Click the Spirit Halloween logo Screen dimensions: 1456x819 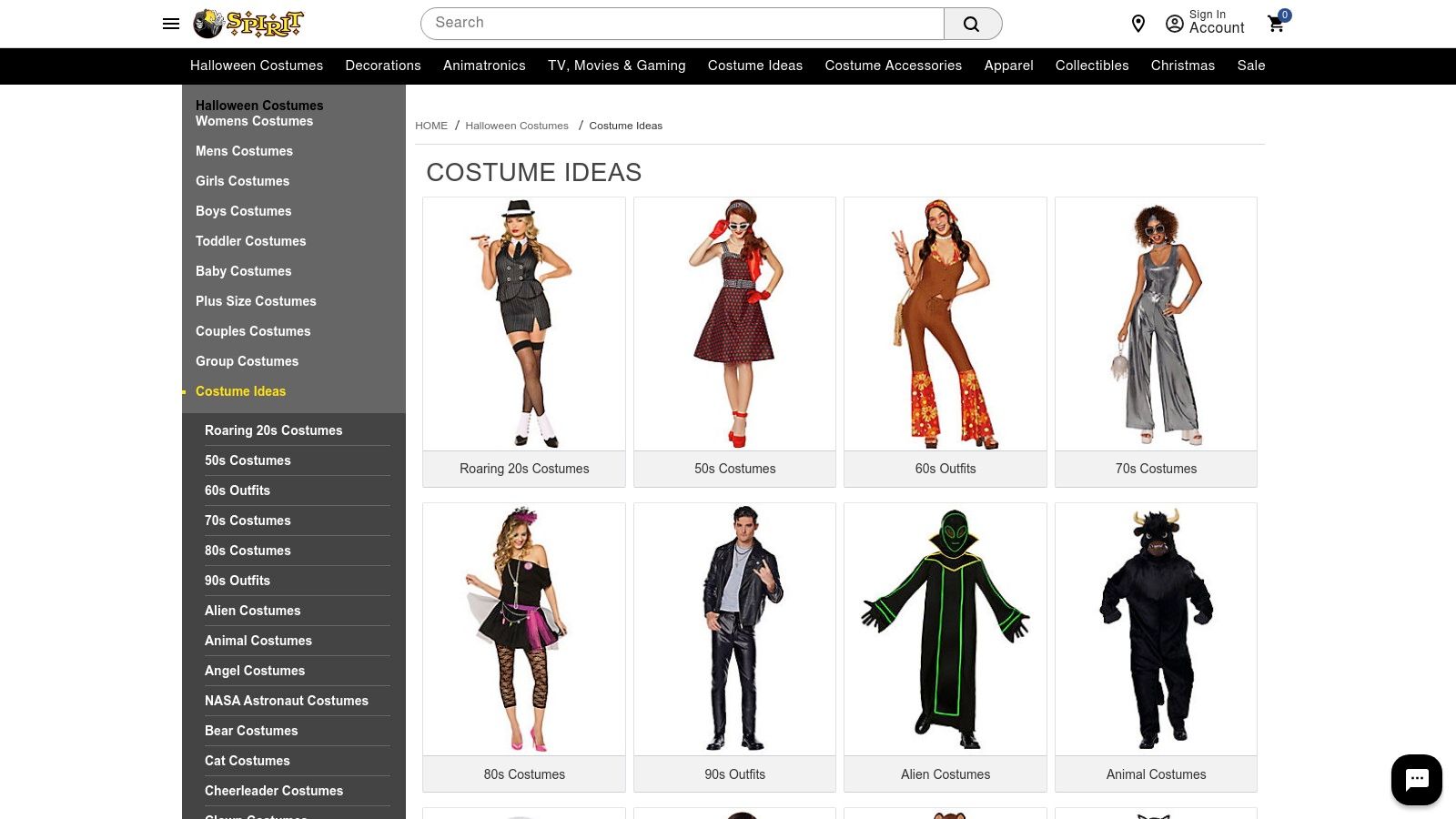click(x=248, y=24)
